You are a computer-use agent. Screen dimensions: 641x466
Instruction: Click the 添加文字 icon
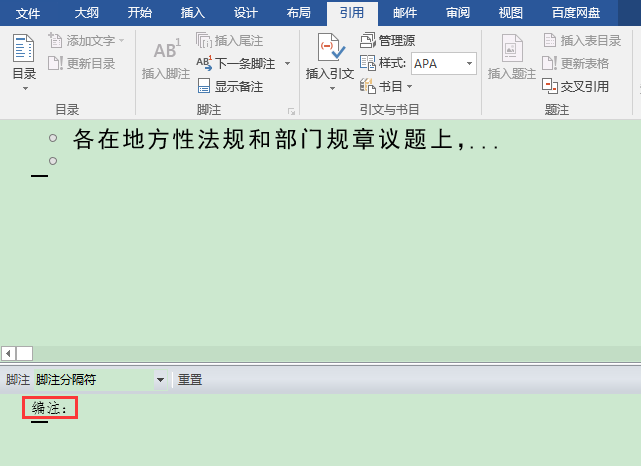[55, 40]
